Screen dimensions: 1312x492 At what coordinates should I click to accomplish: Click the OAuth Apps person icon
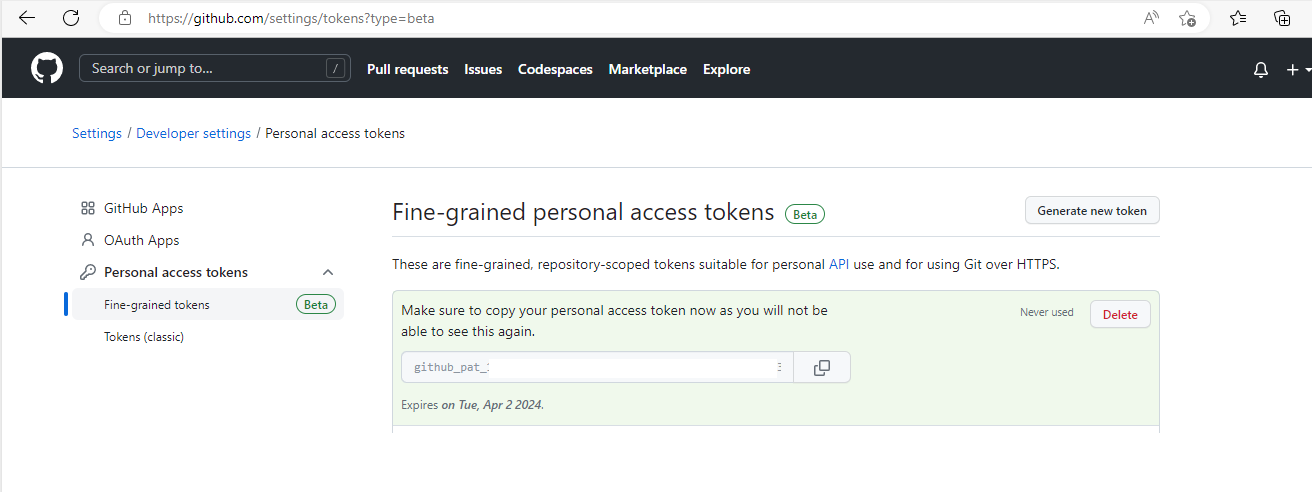click(x=88, y=240)
